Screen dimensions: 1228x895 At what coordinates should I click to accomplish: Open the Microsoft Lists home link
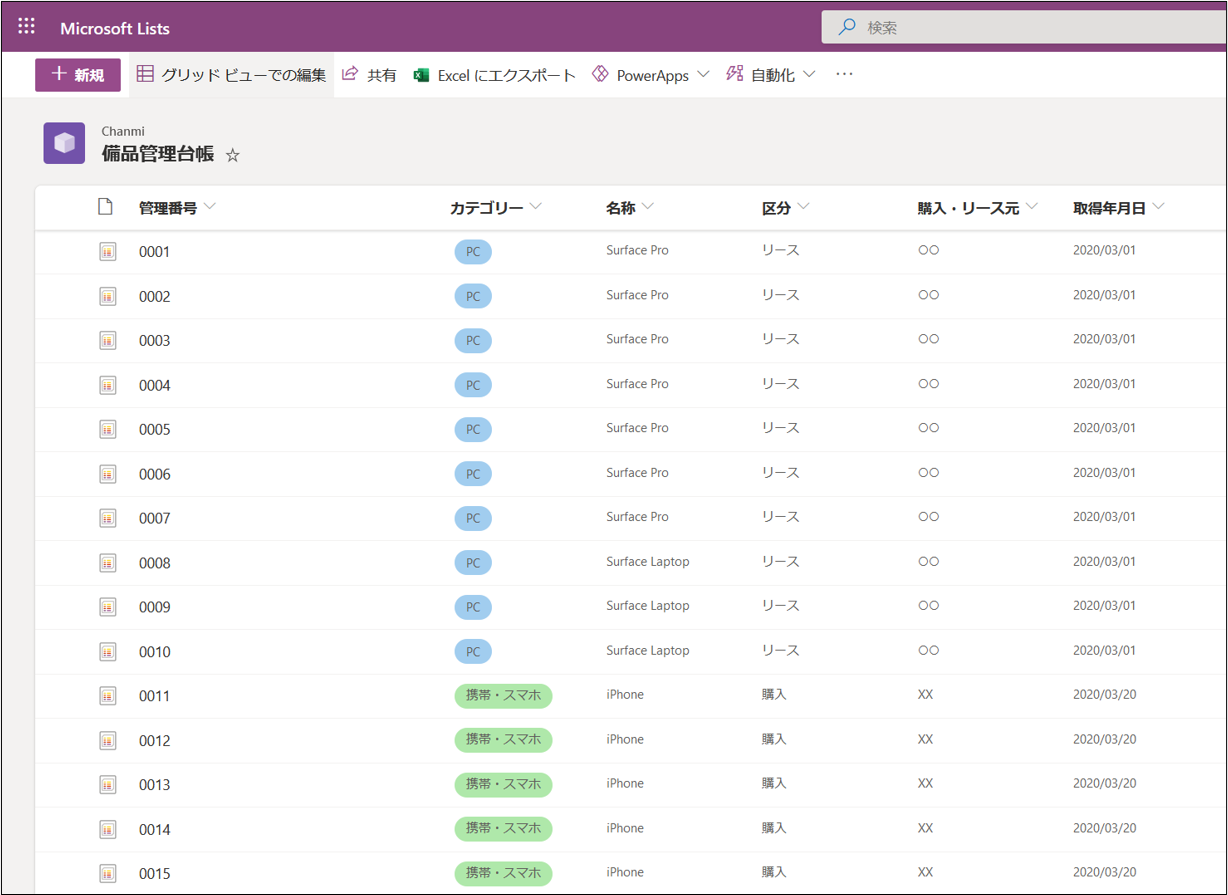click(x=115, y=28)
